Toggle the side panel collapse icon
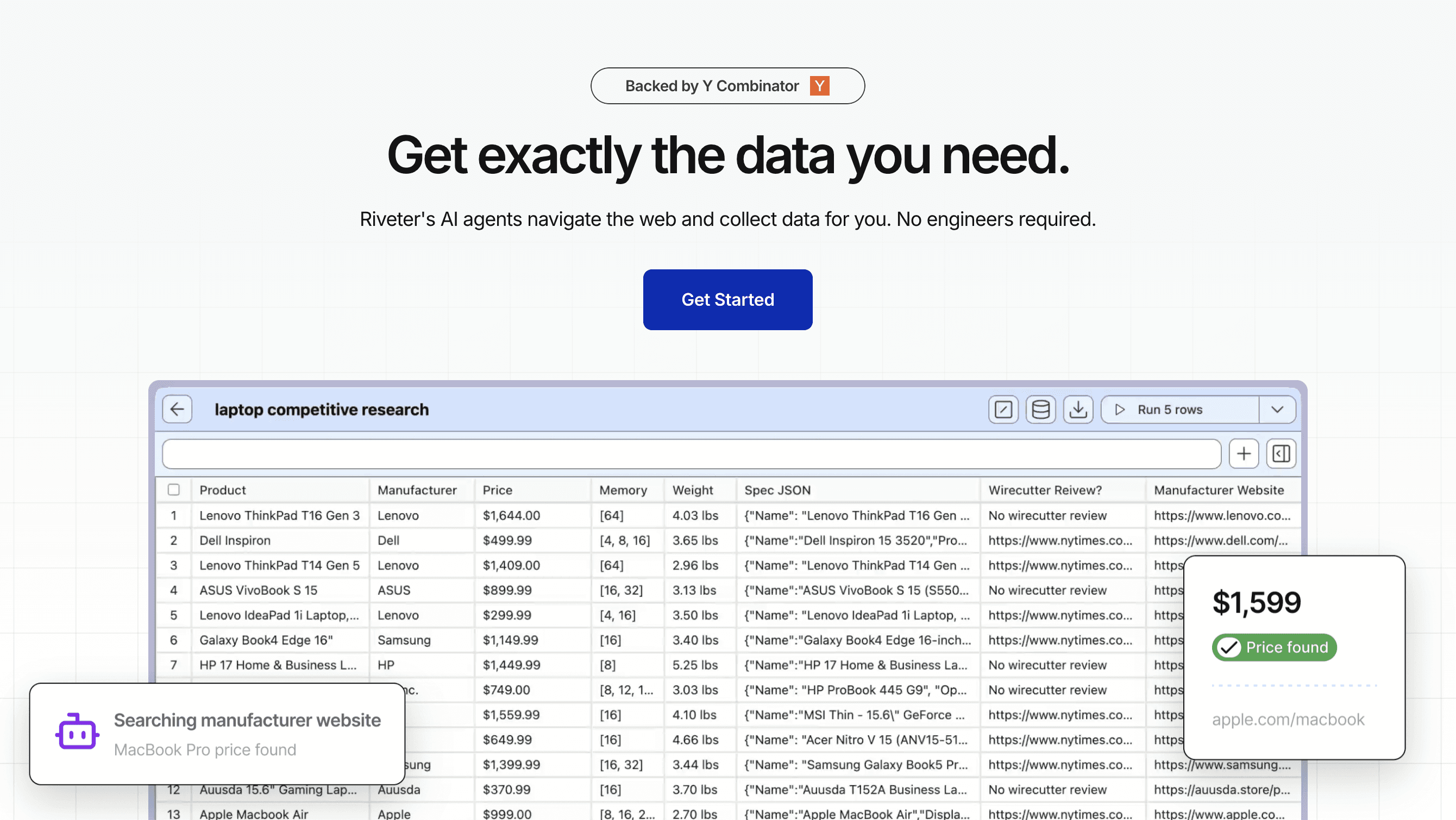The height and width of the screenshot is (820, 1456). (1281, 454)
